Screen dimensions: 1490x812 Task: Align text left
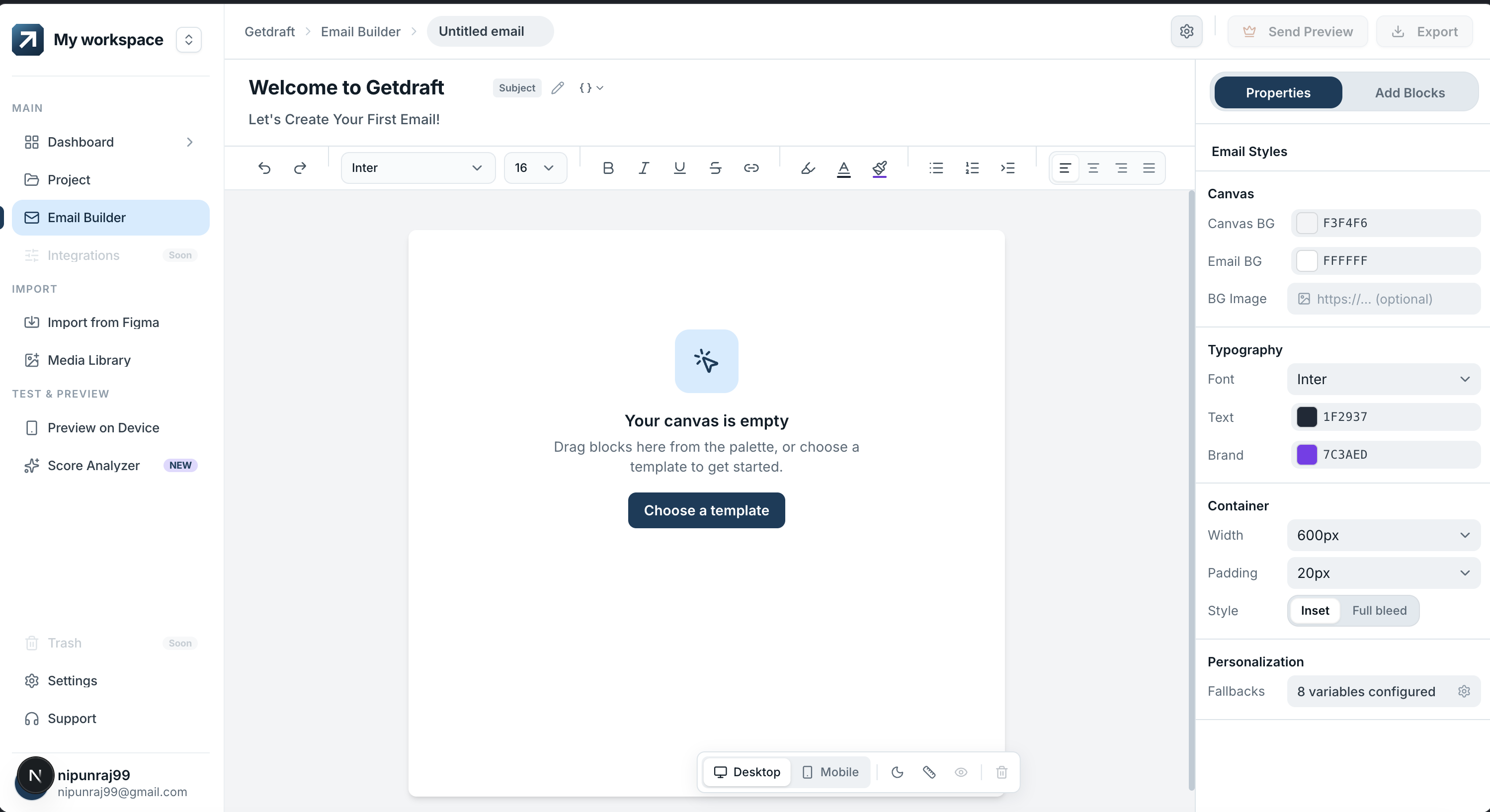[1065, 168]
